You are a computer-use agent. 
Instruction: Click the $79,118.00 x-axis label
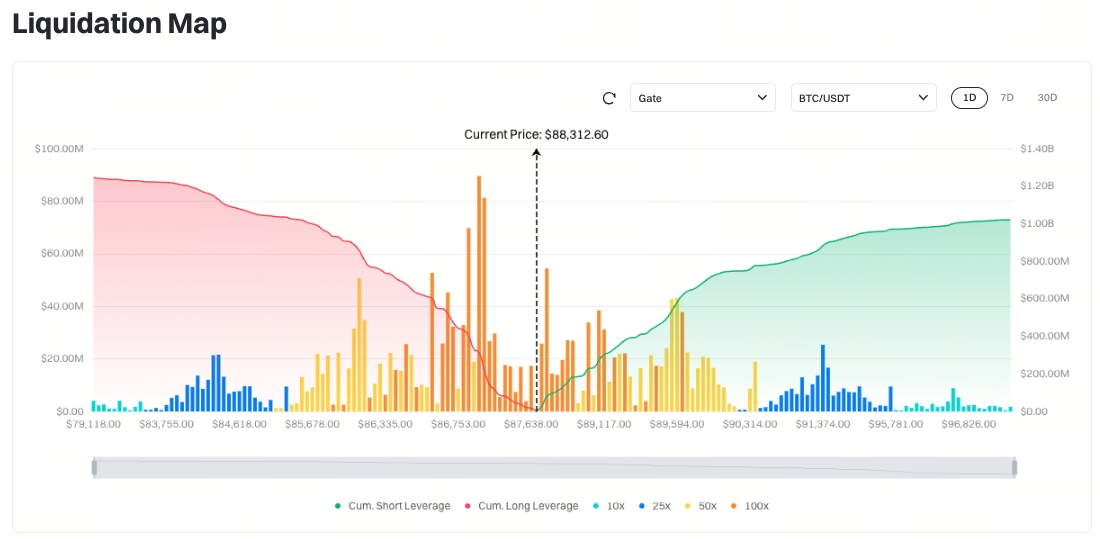(93, 425)
